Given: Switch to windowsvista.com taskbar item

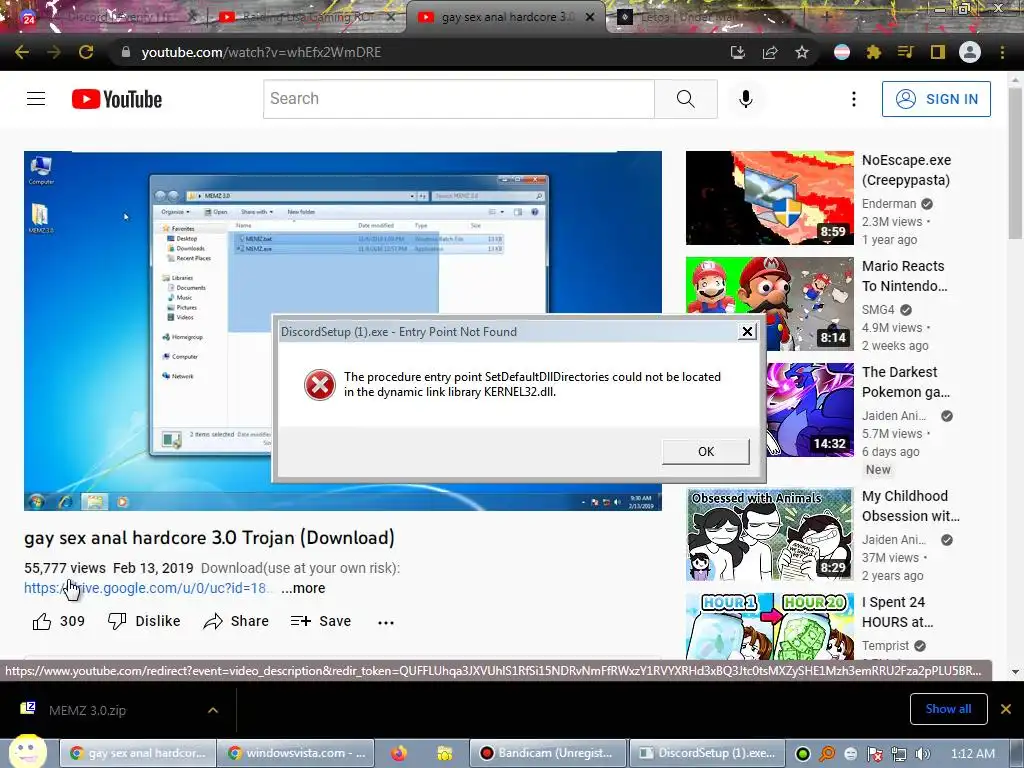Looking at the screenshot, I should click(x=296, y=753).
